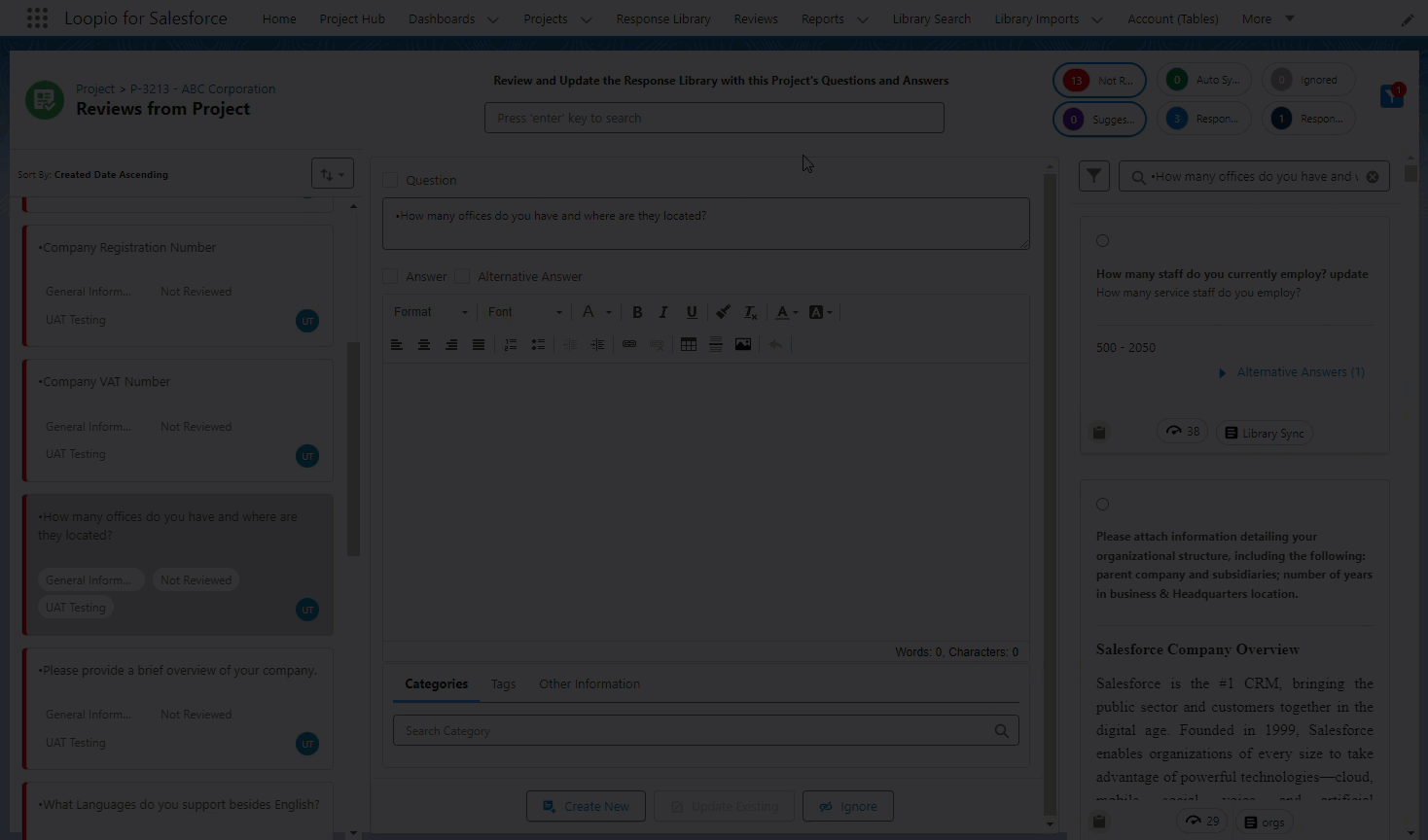The height and width of the screenshot is (840, 1428).
Task: Insert a hyperlink with the link icon
Action: pyautogui.click(x=629, y=344)
